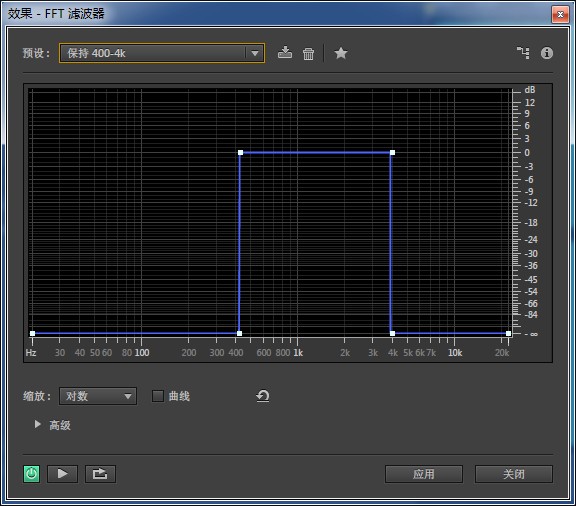Close the FFT filter window

click(560, 14)
